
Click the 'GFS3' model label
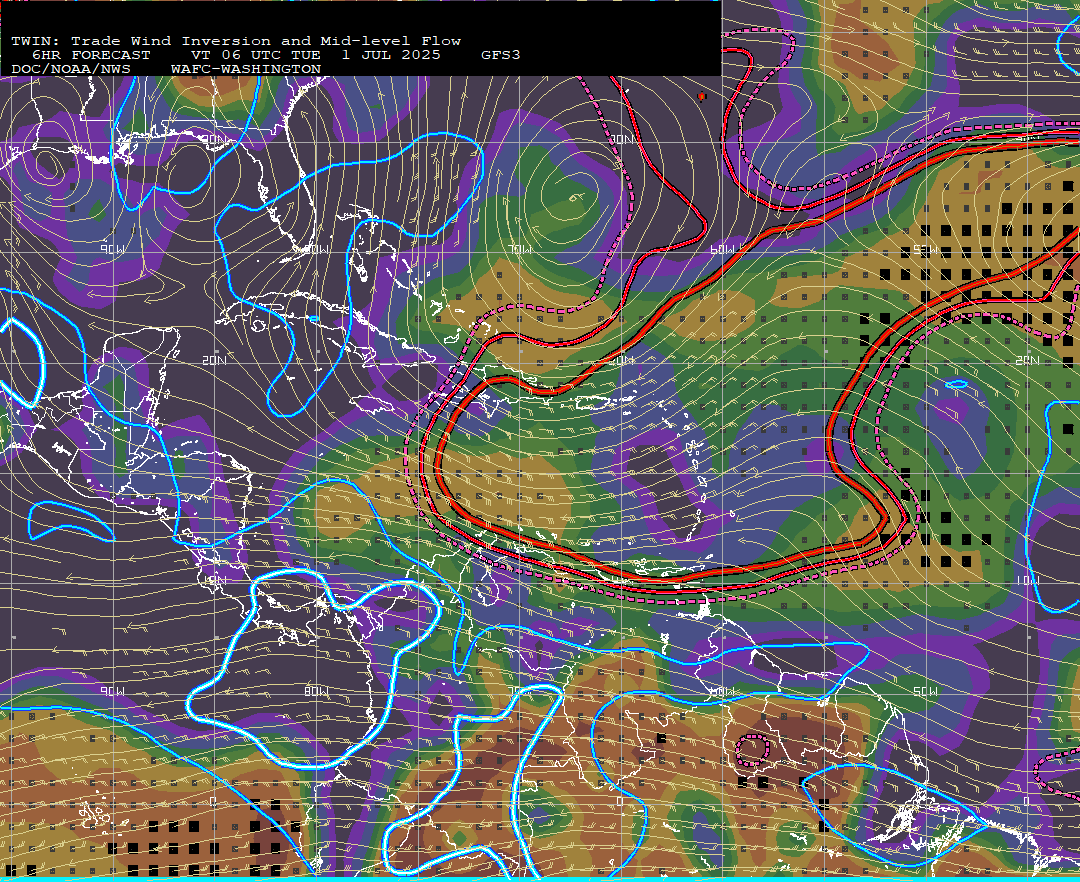501,55
